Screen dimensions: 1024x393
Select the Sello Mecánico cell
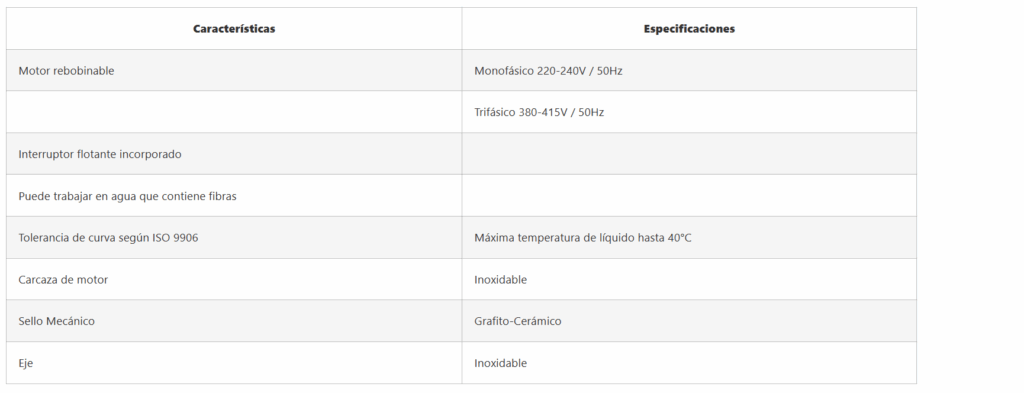tap(234, 321)
